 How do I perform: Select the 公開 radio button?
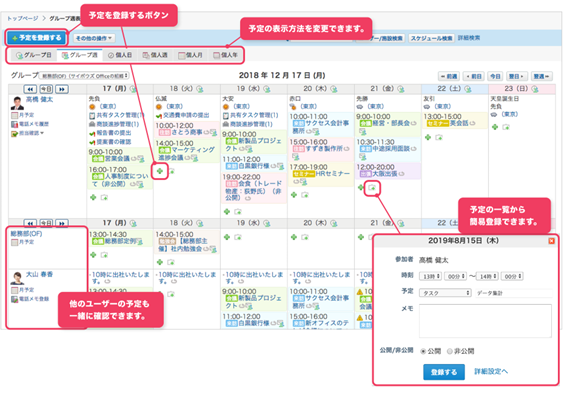423,351
